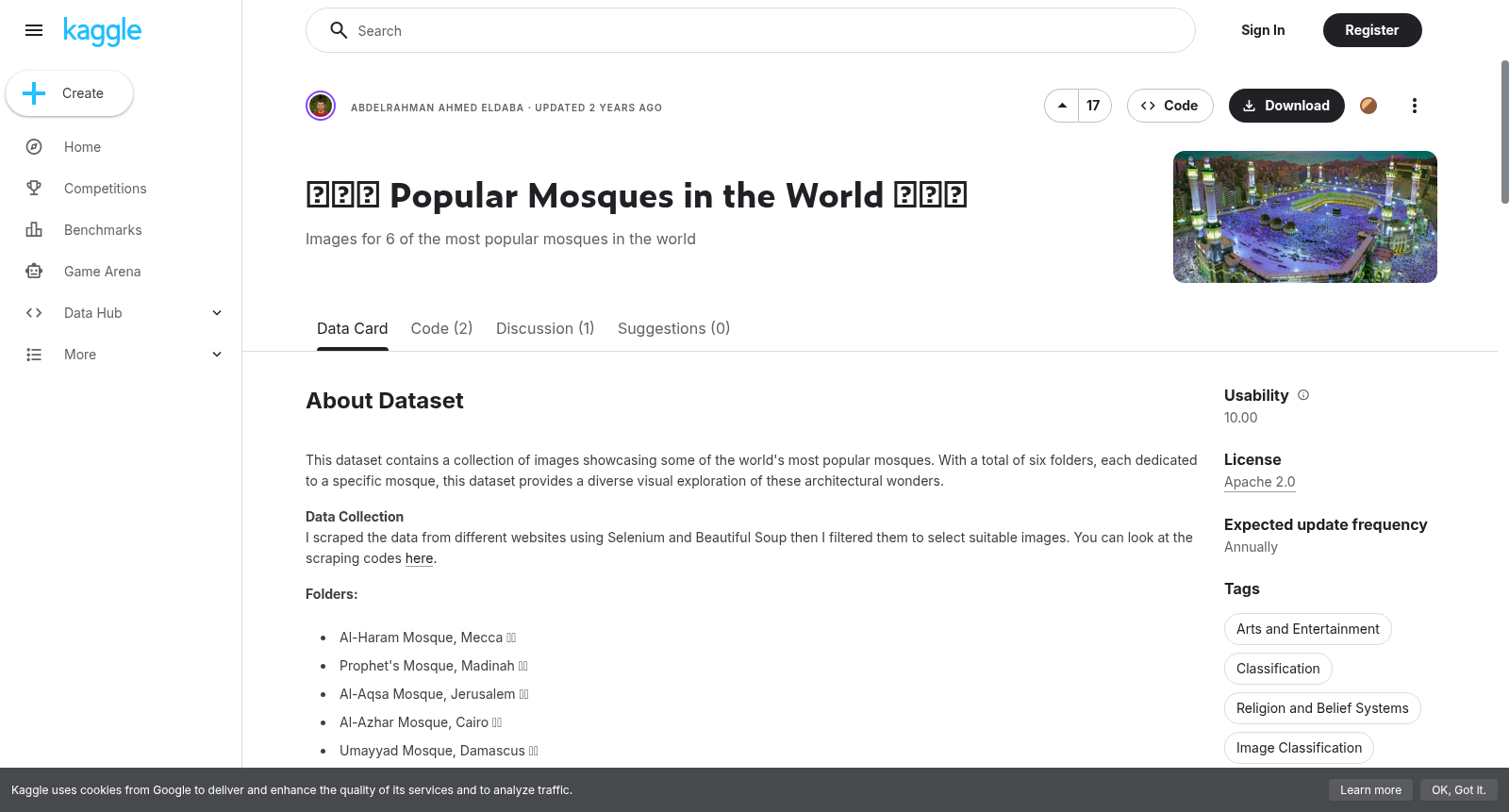Click Learn more in cookie banner
This screenshot has width=1509, height=812.
pyautogui.click(x=1370, y=790)
